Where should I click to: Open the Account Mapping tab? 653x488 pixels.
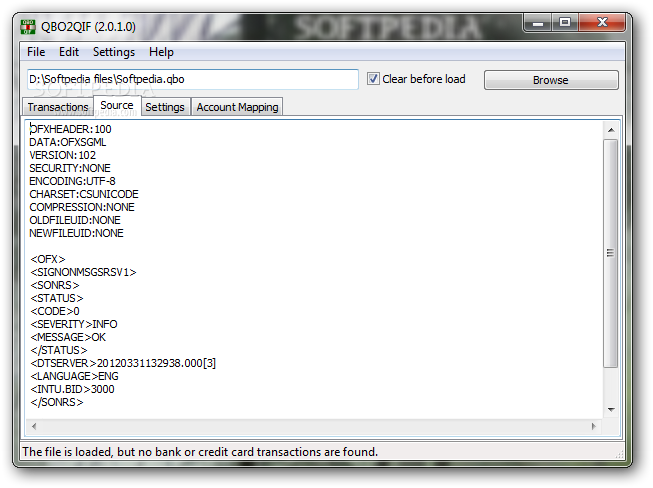click(x=237, y=107)
